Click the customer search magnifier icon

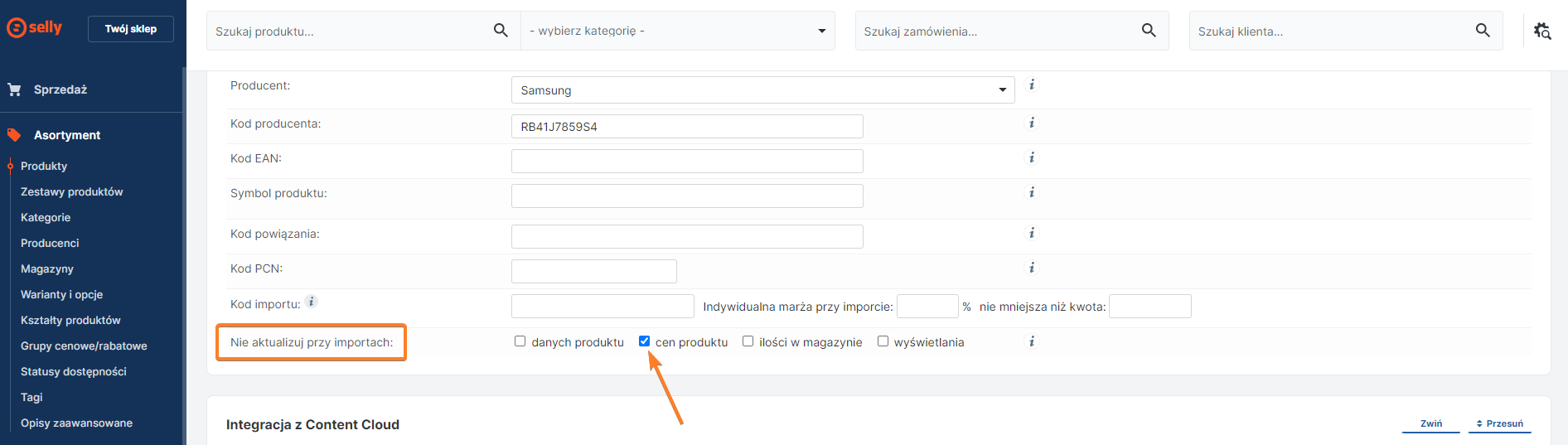coord(1483,31)
